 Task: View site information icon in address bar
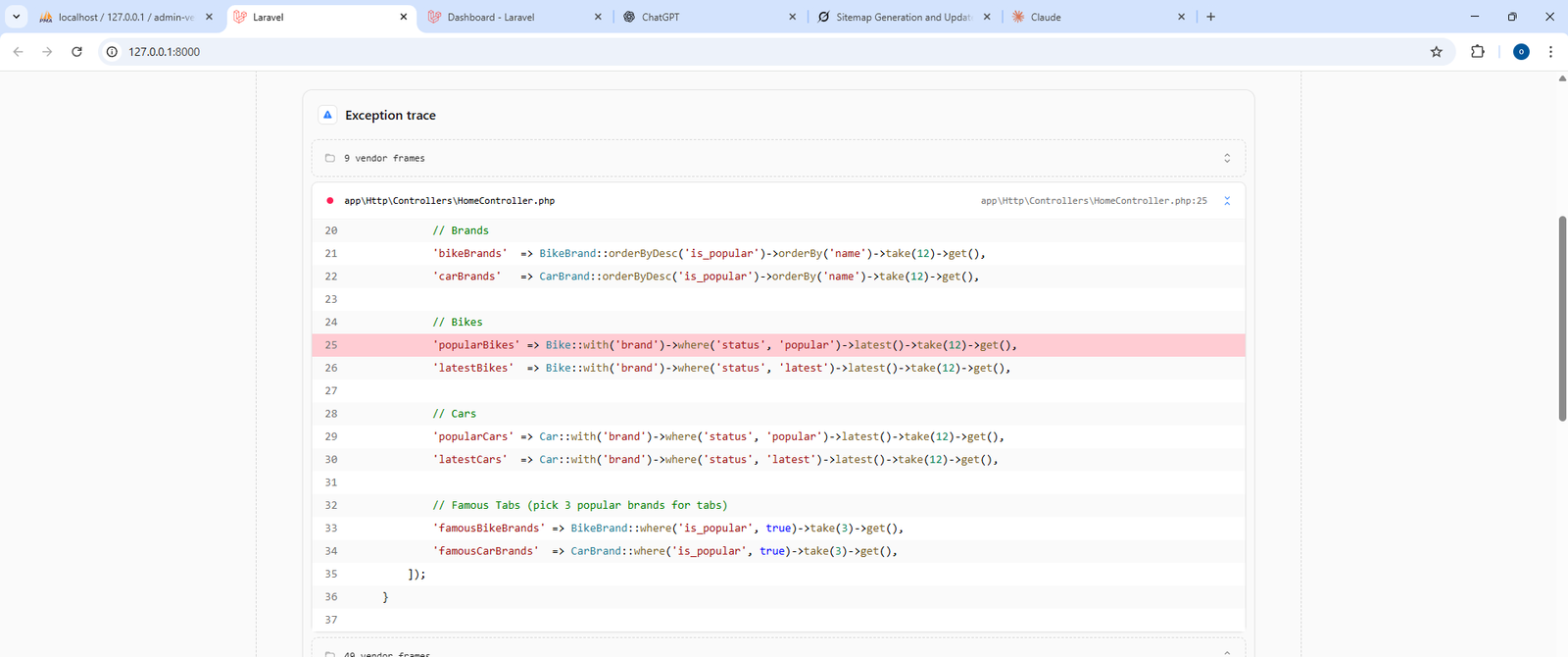(x=112, y=52)
